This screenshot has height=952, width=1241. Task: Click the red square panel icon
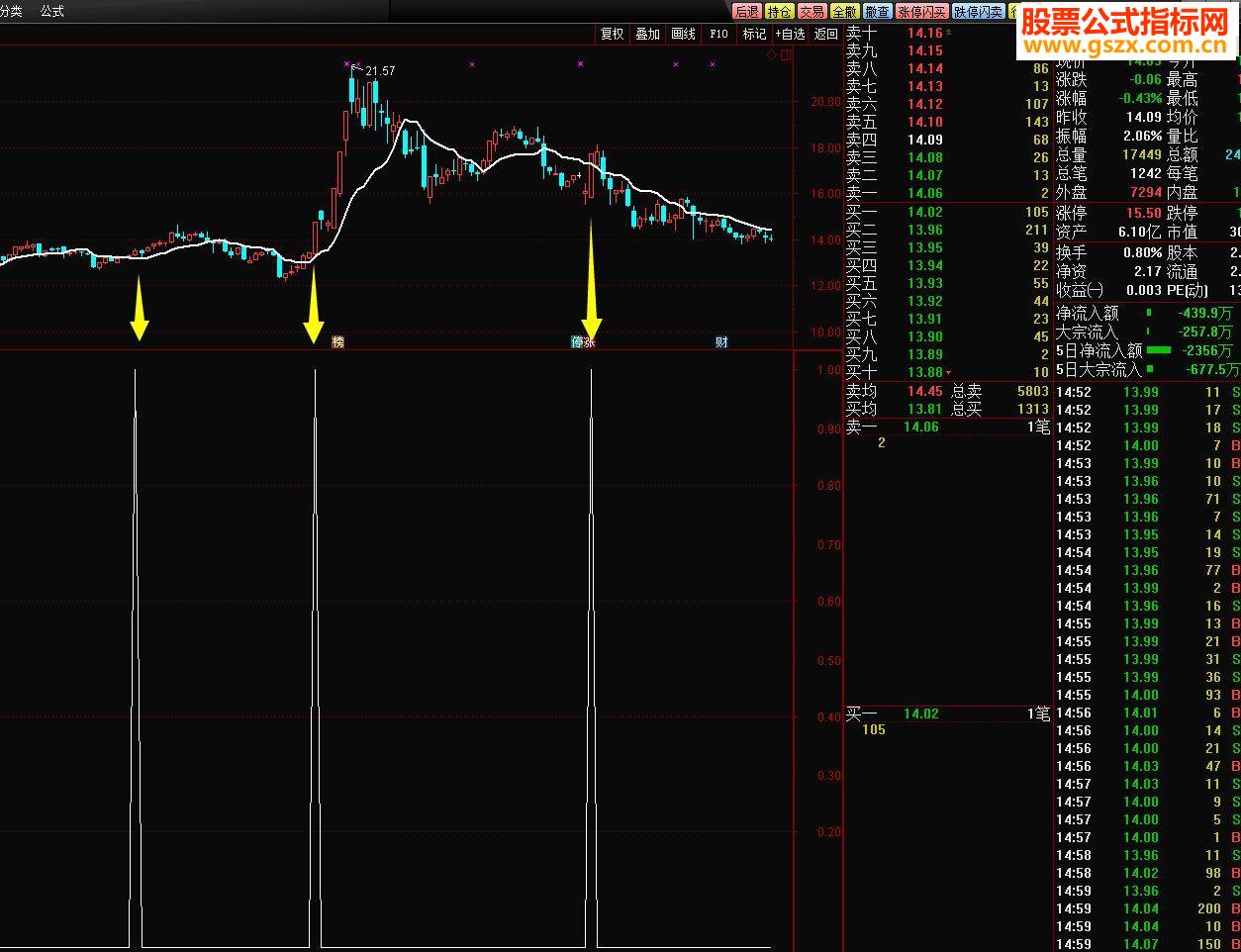(x=787, y=56)
